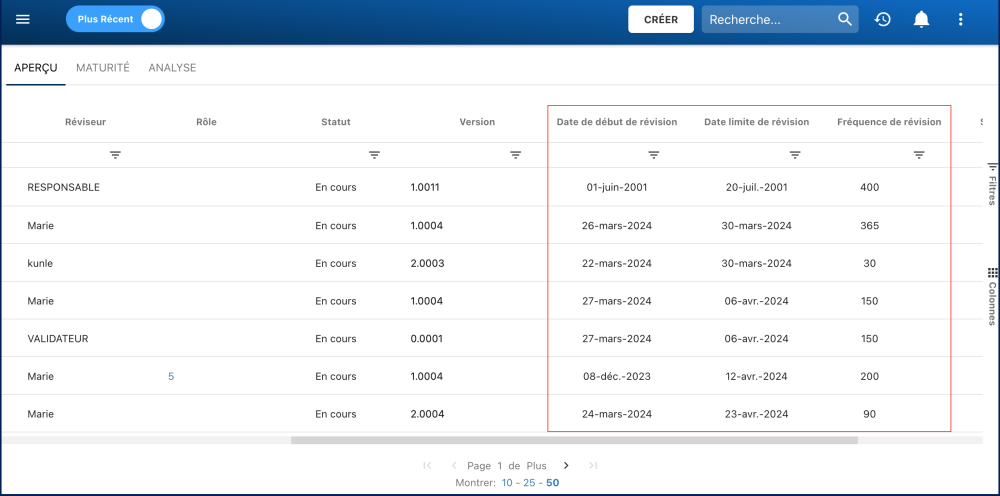The height and width of the screenshot is (496, 1000).
Task: Open the filter under Version column
Action: (x=515, y=155)
